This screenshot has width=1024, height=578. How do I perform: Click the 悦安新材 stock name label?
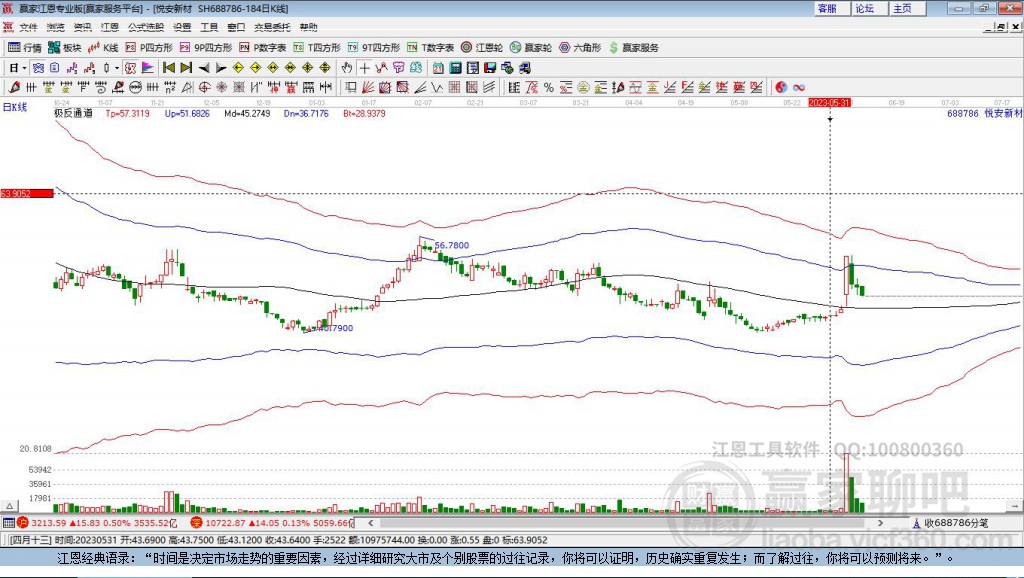click(1002, 113)
